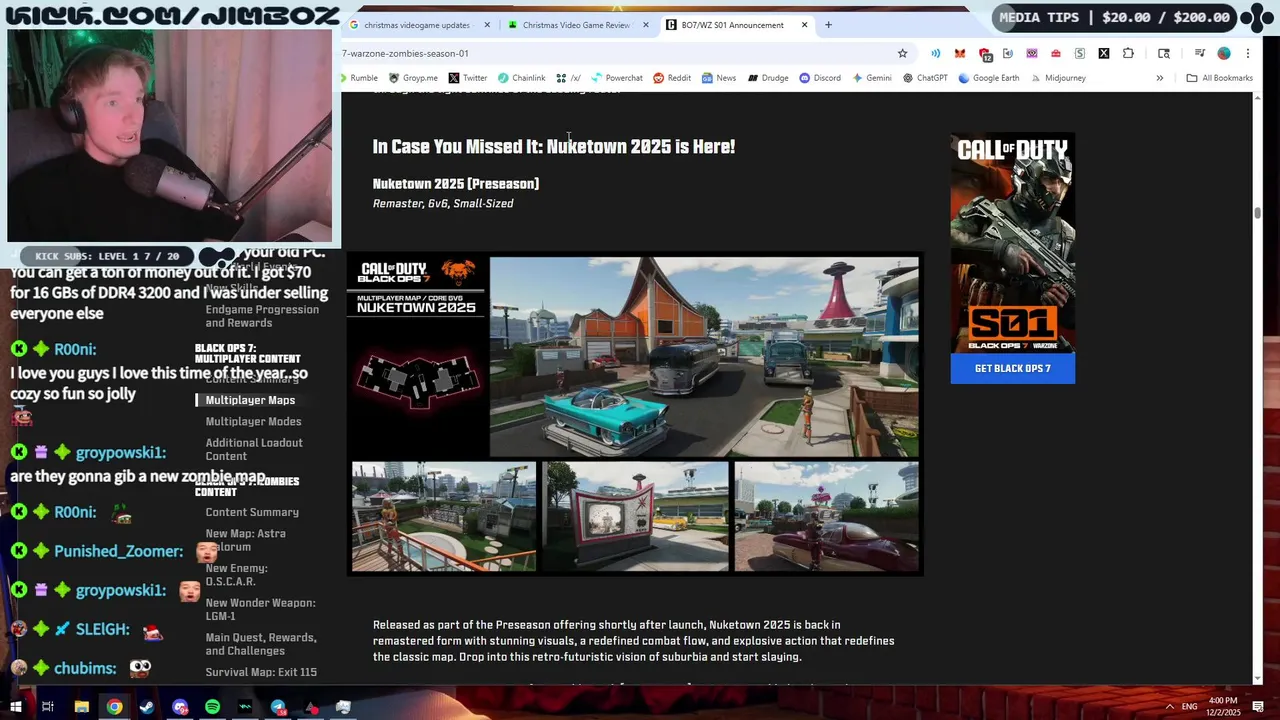Open the Chrome profile avatar
Viewport: 1280px width, 720px height.
coord(1224,53)
